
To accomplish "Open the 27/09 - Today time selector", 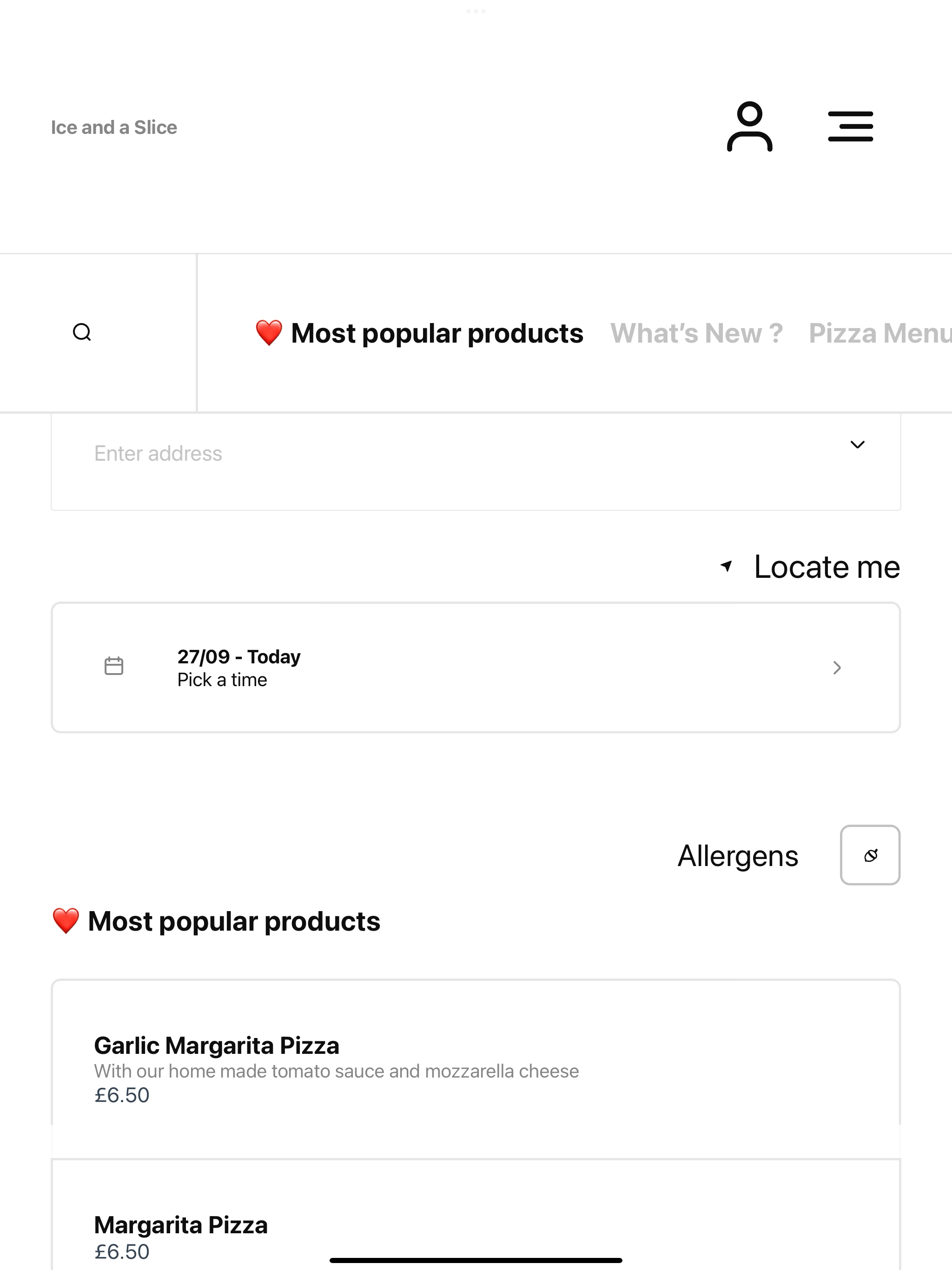I will point(476,667).
